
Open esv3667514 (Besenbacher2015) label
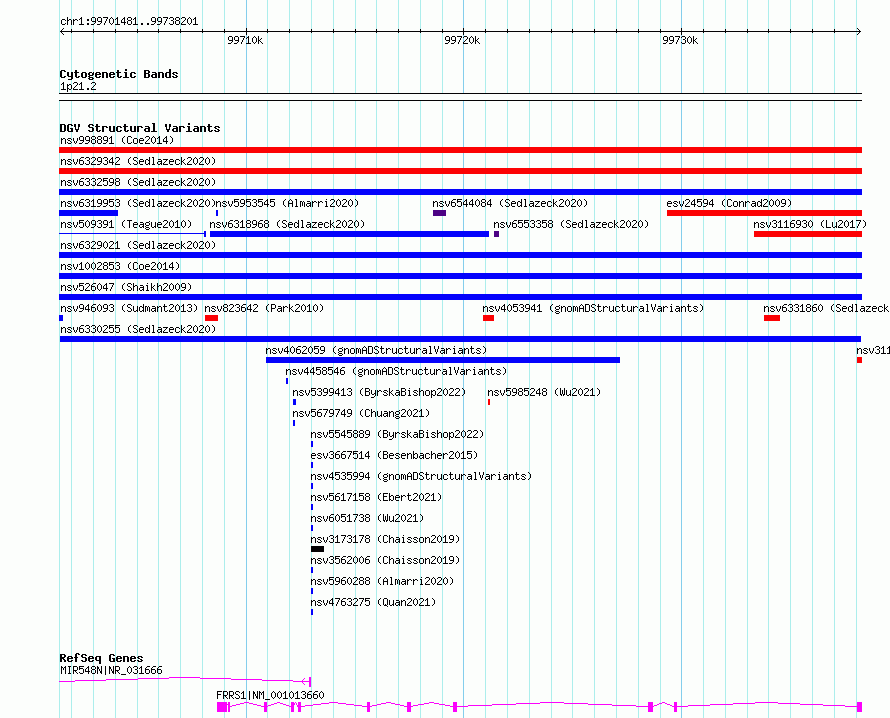pos(394,455)
